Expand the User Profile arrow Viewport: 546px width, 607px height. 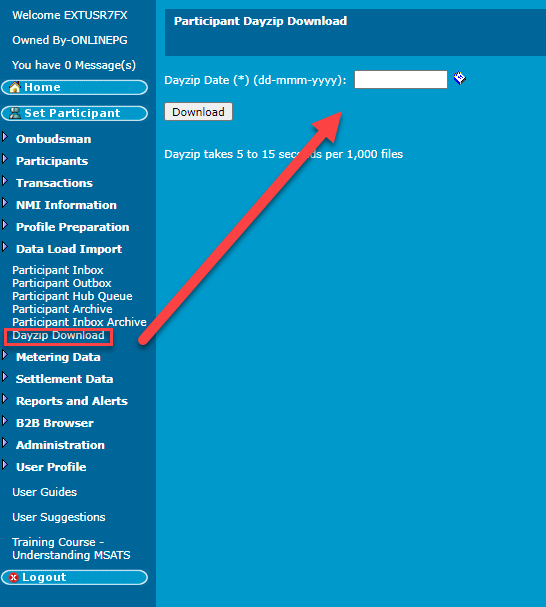[x=5, y=465]
